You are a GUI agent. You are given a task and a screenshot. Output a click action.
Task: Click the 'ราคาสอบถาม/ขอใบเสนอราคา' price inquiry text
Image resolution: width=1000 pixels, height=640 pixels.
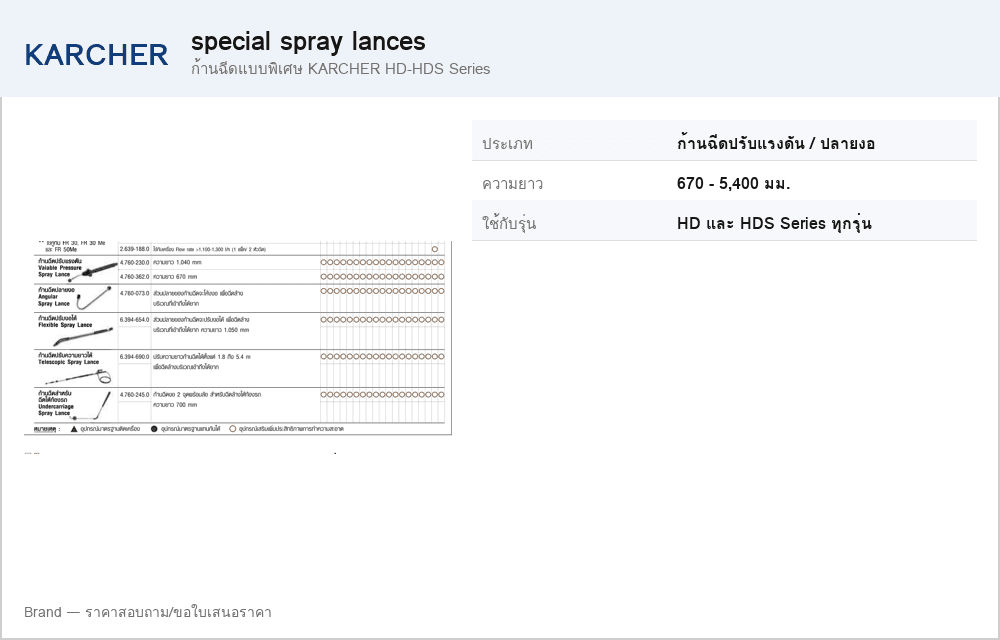coord(178,613)
